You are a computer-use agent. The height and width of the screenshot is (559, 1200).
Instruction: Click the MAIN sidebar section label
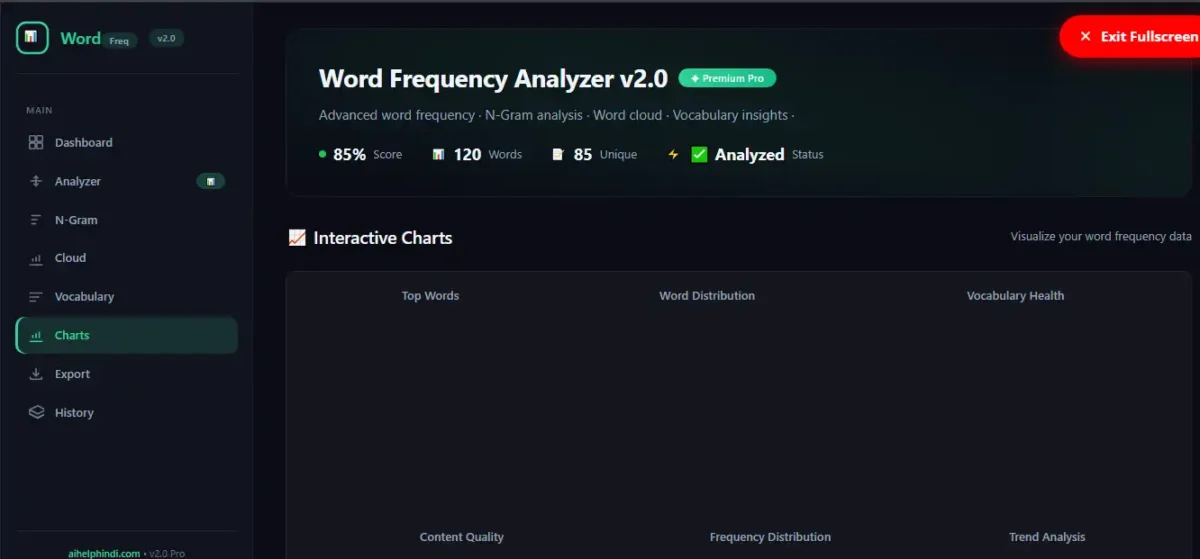(x=40, y=110)
